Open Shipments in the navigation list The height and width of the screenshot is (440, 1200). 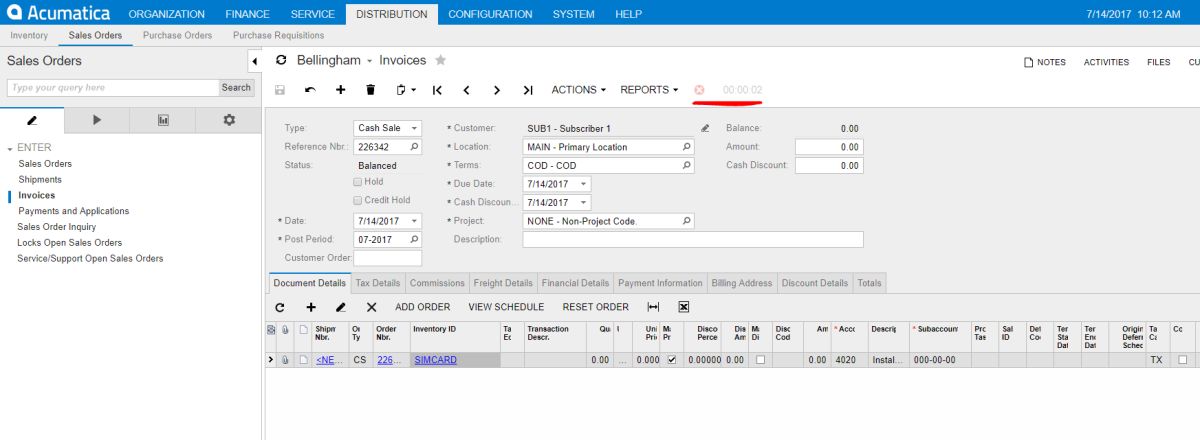(x=40, y=179)
